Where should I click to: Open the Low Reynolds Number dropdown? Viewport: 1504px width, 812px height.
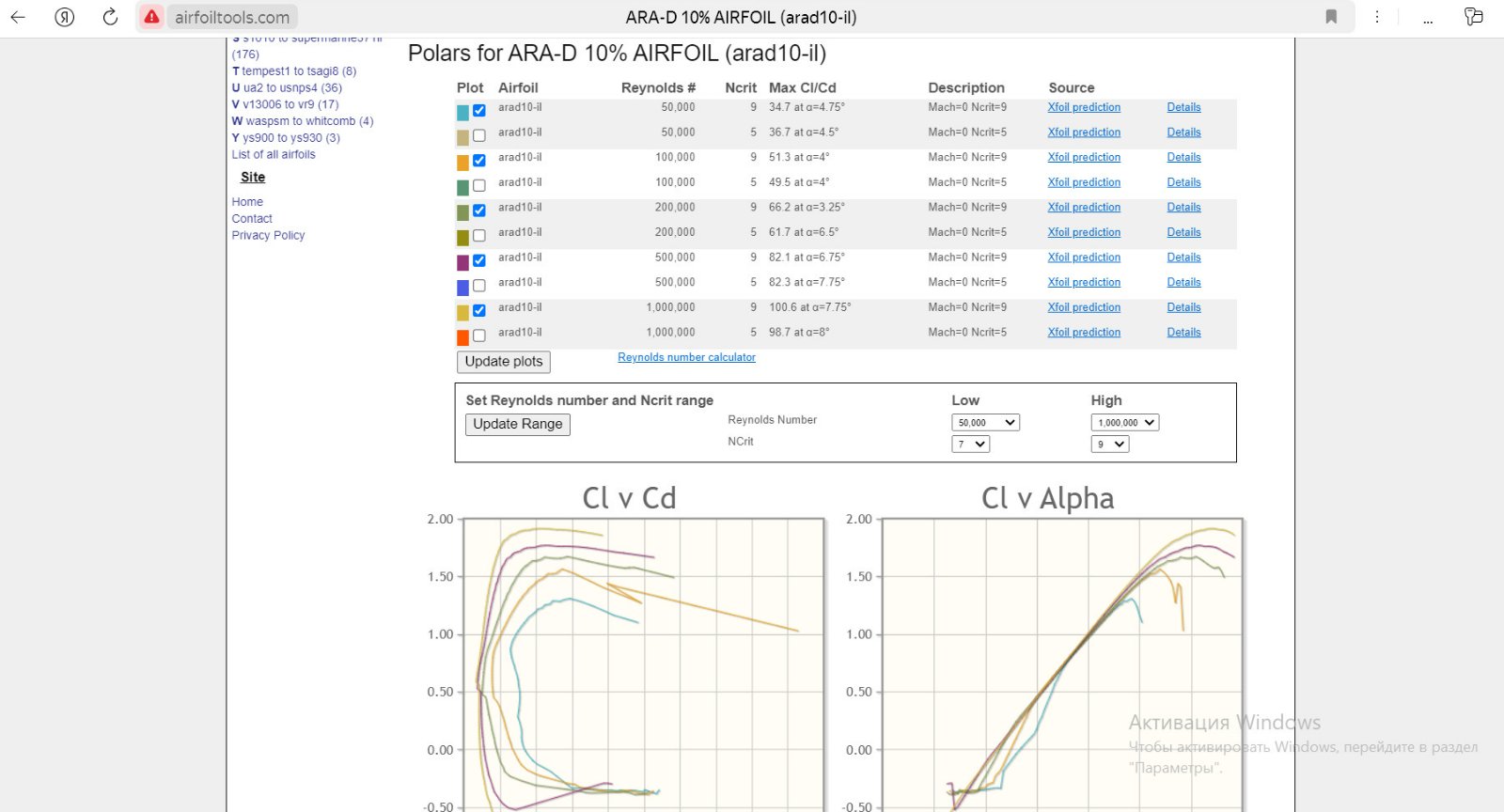[x=985, y=423]
